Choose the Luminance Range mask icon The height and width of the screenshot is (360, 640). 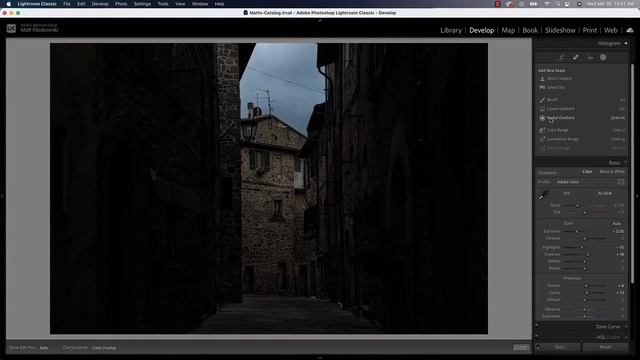(542, 139)
